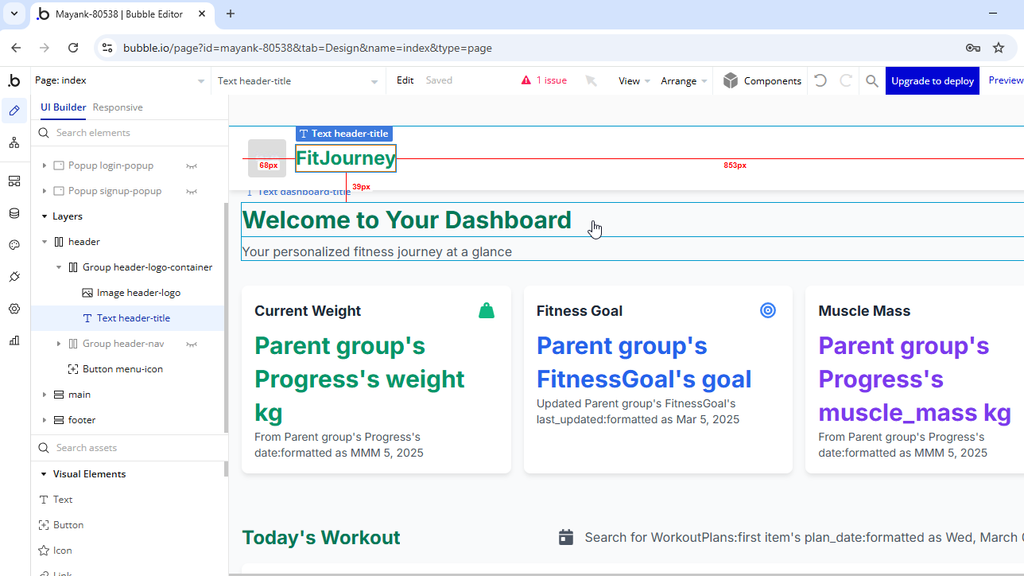Open the Backend workflows sidebar icon
The width and height of the screenshot is (1024, 576).
pos(14,181)
